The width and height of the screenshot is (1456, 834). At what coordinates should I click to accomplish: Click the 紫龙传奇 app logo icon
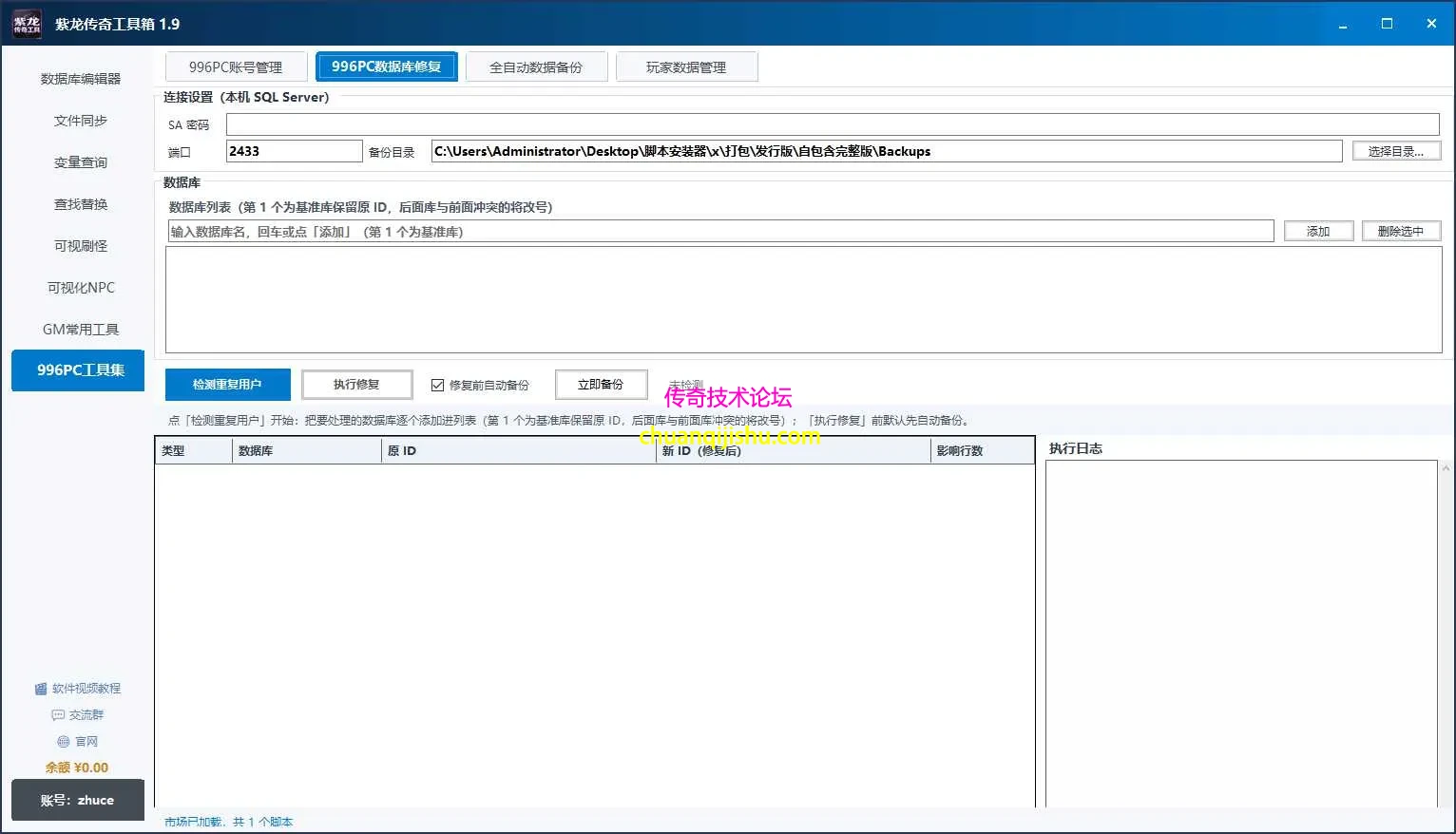[27, 24]
